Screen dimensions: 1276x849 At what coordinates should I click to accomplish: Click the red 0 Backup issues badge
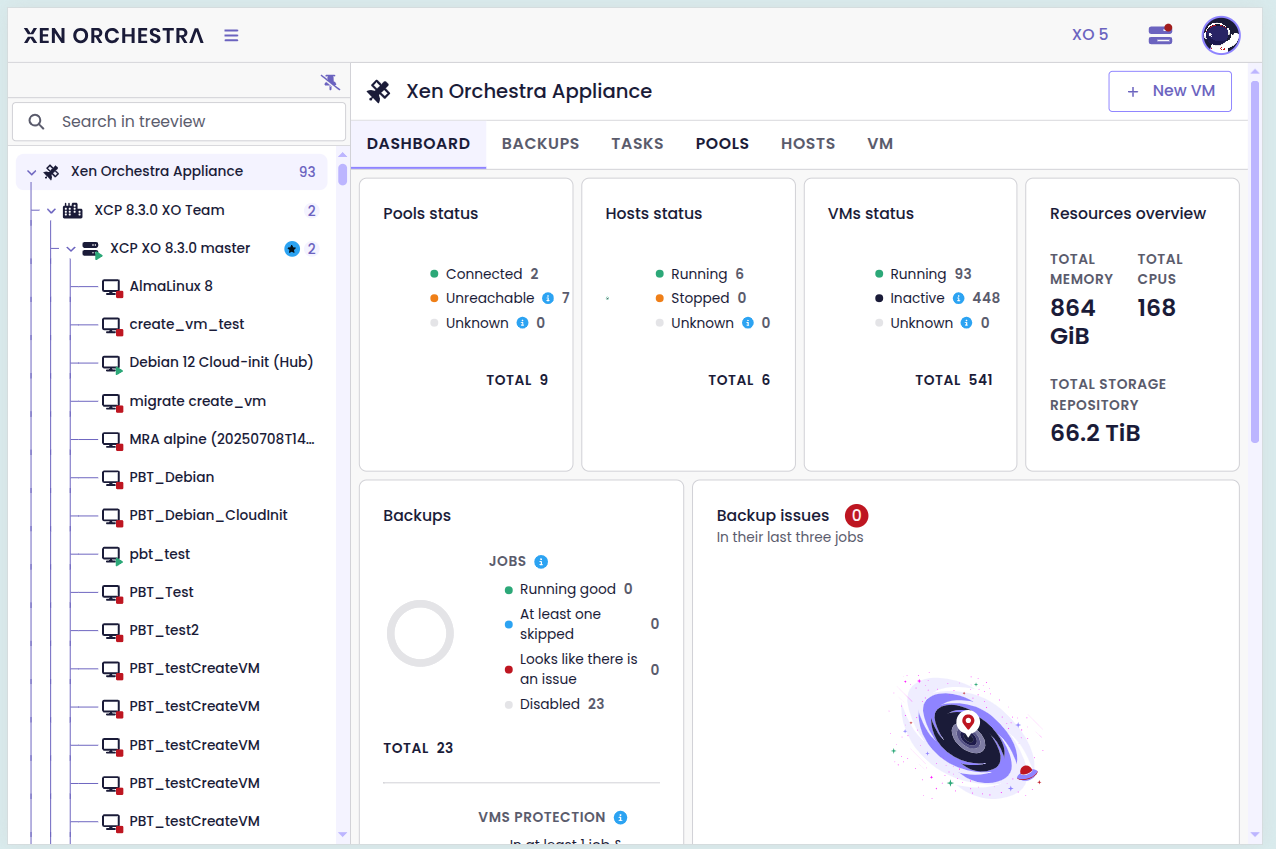coord(856,516)
